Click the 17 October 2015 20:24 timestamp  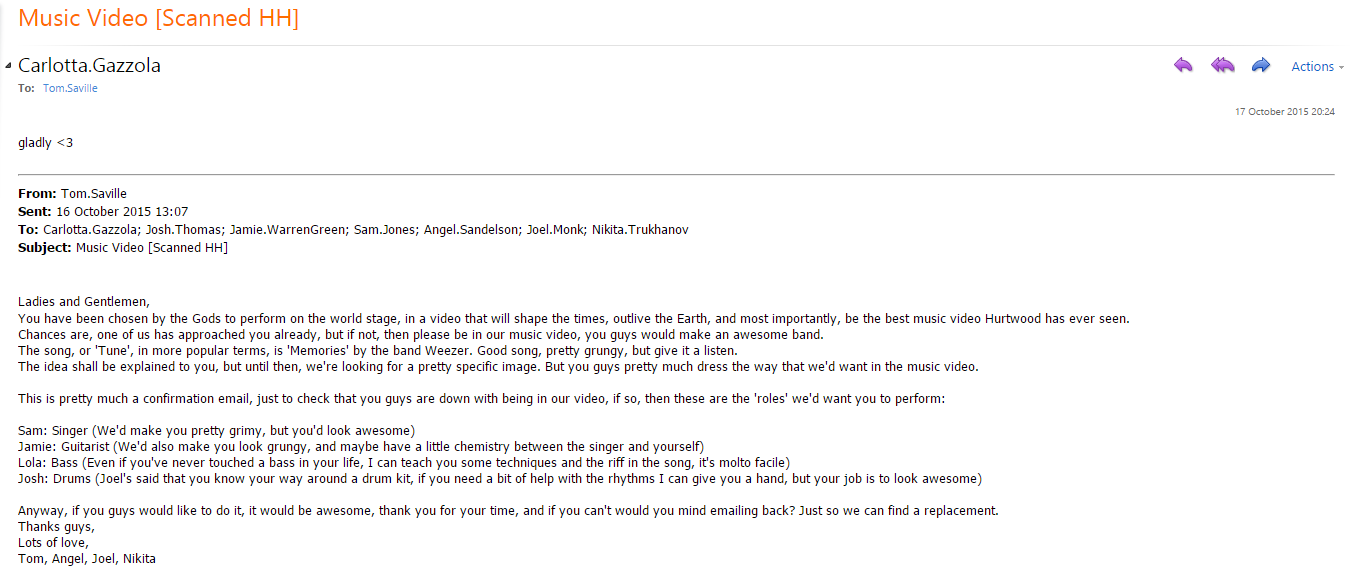tap(1284, 112)
